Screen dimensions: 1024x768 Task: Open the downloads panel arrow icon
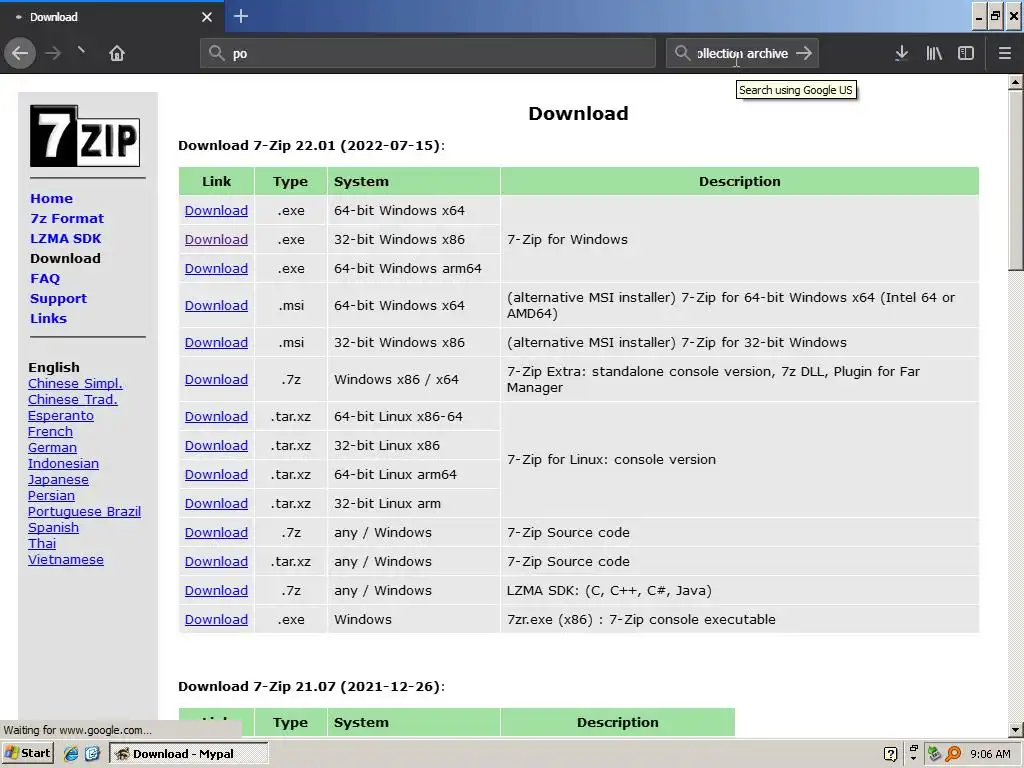coord(901,53)
